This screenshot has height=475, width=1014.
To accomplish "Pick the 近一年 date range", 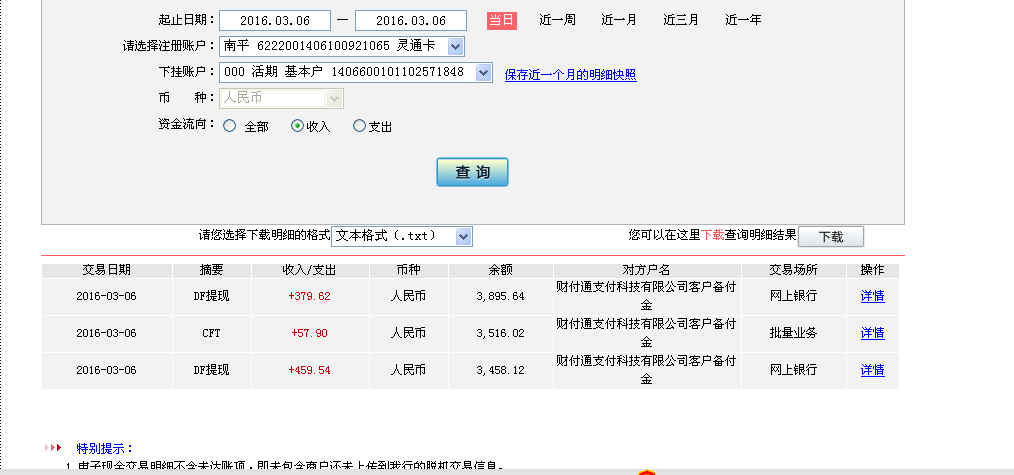I will (x=743, y=20).
